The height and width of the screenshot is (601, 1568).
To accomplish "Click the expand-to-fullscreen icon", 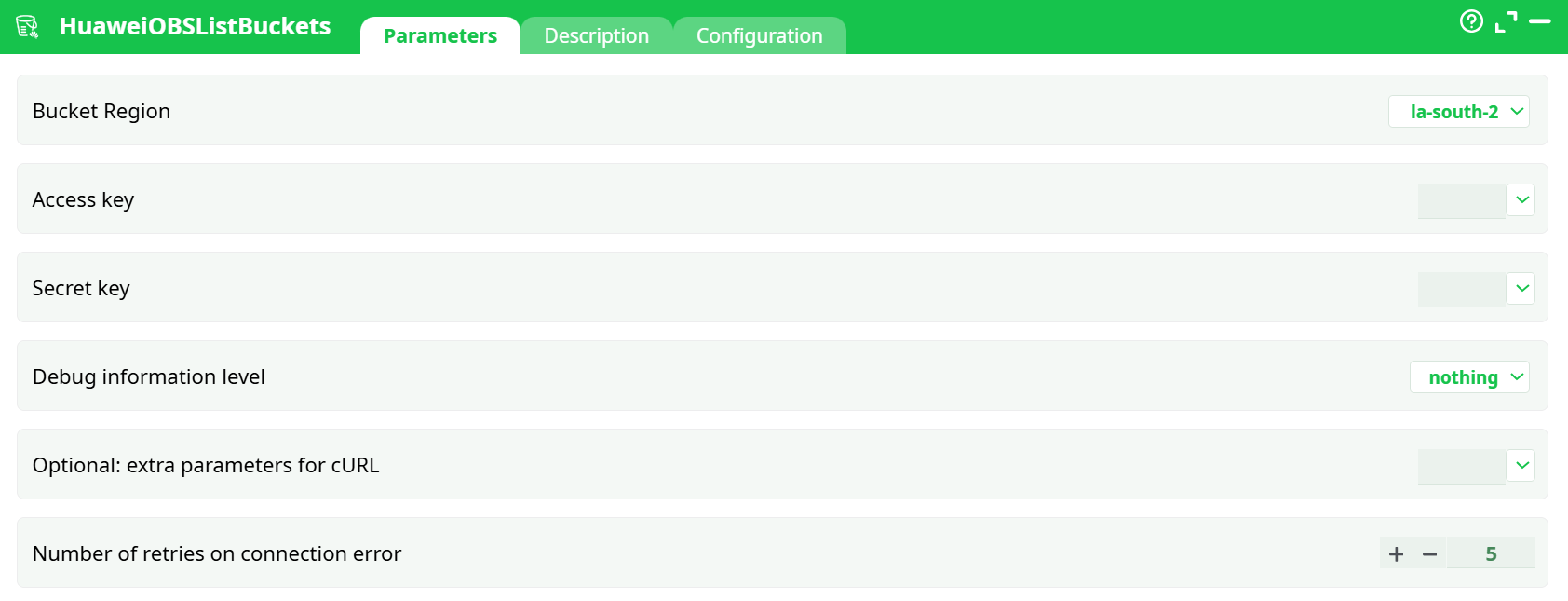I will (x=1507, y=20).
